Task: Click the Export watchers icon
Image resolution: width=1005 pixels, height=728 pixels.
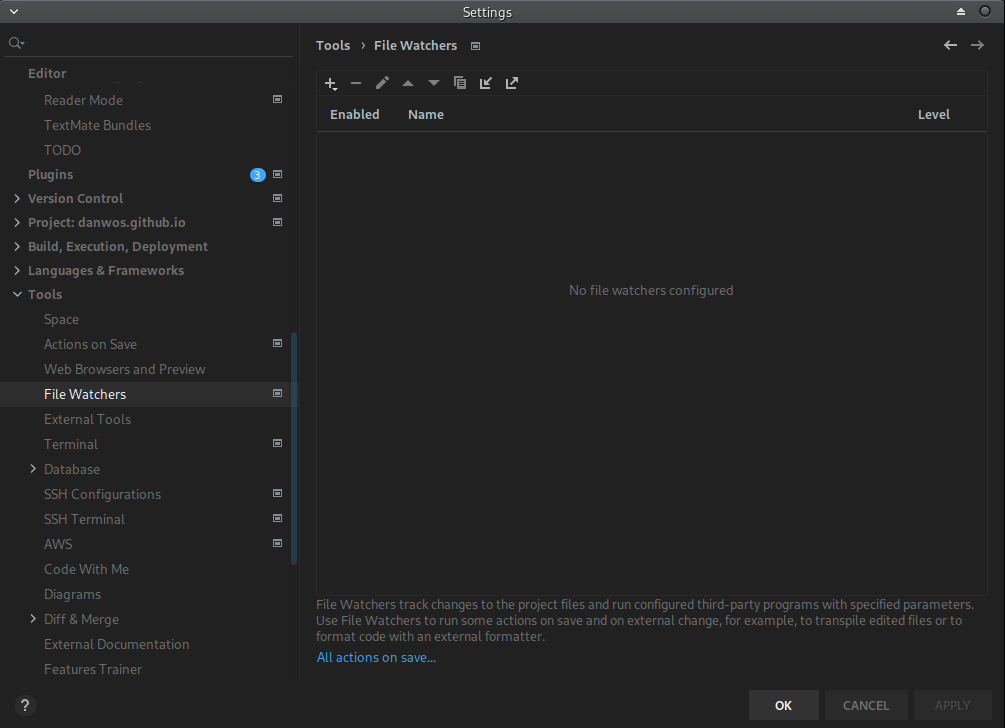Action: [x=512, y=84]
